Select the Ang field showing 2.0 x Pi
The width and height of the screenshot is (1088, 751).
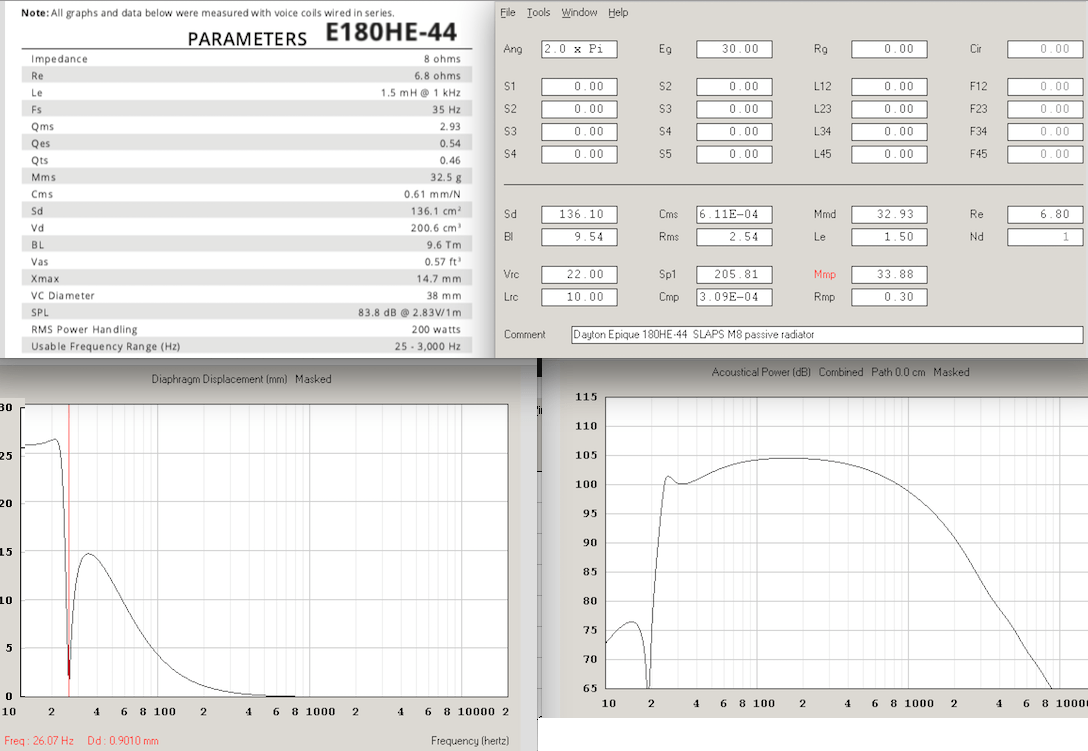tap(579, 49)
